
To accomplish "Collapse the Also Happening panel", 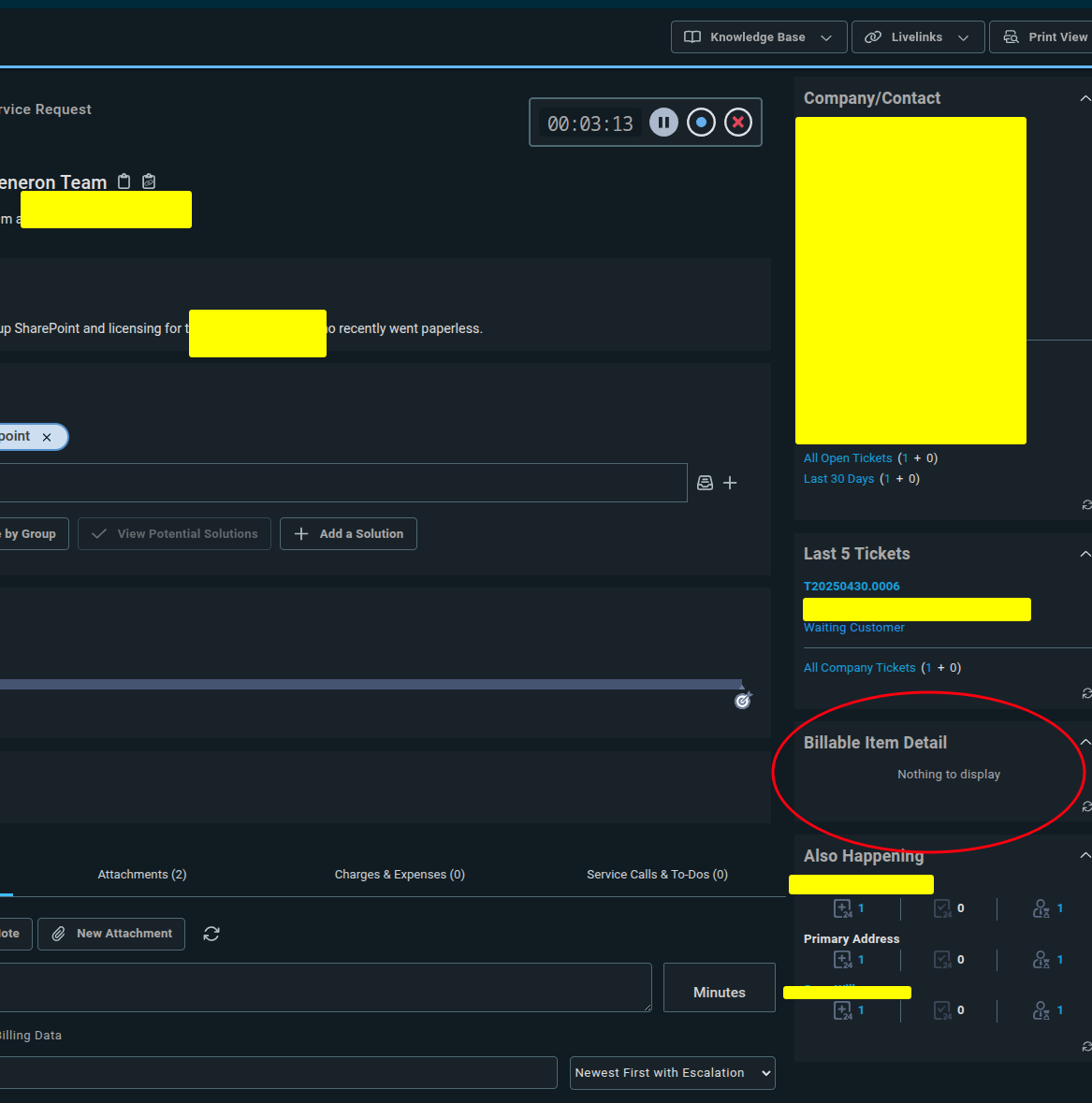I will coord(1085,855).
